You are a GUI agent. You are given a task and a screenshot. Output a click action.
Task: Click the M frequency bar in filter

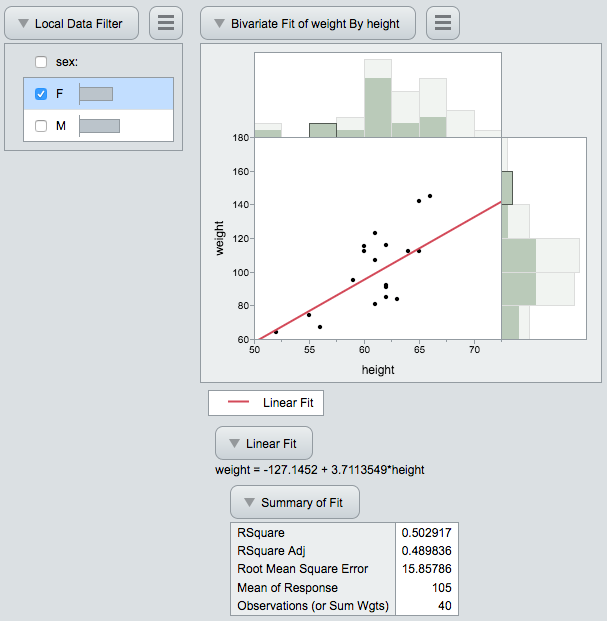point(99,126)
